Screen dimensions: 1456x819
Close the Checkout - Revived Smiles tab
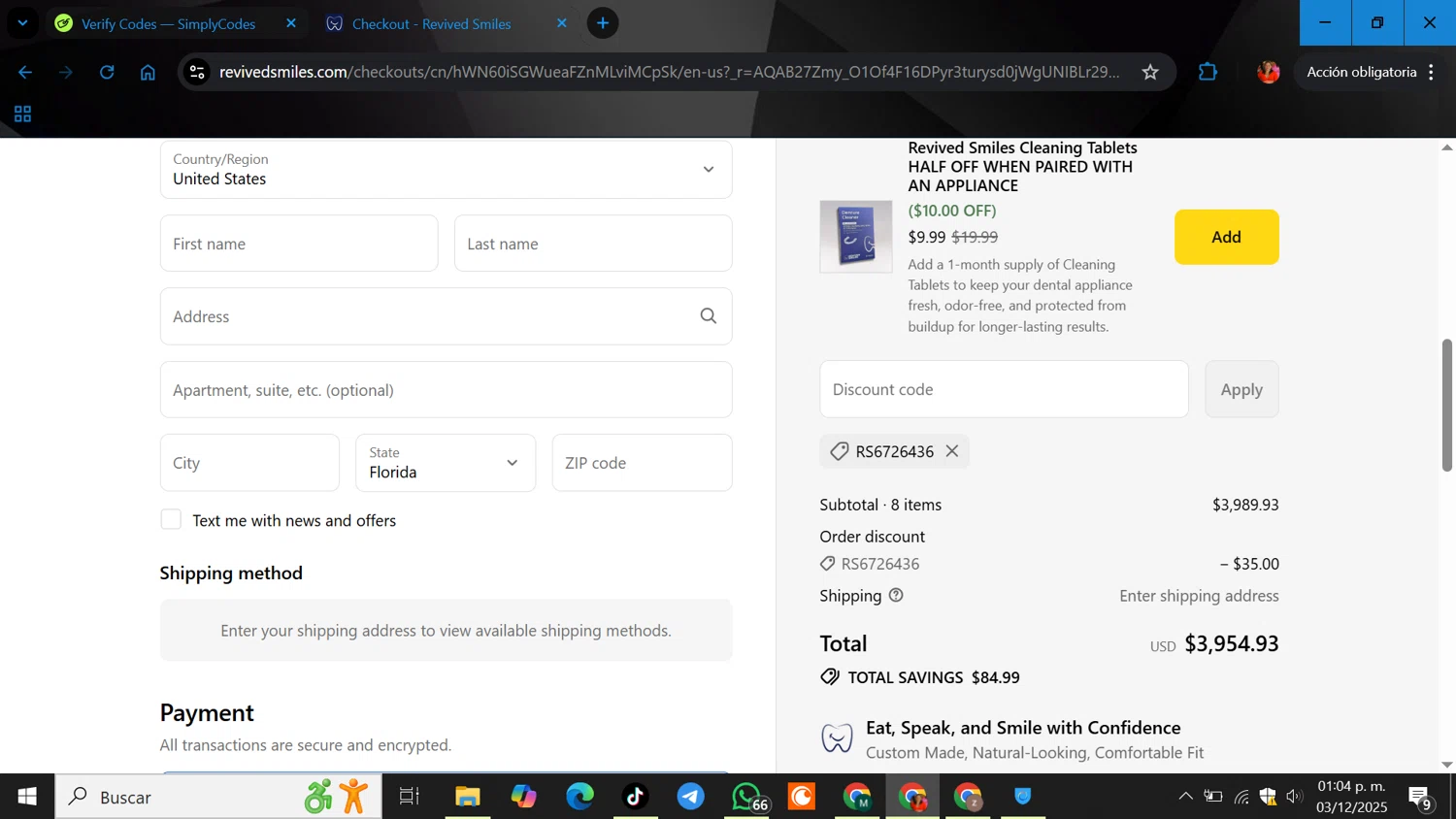click(561, 23)
